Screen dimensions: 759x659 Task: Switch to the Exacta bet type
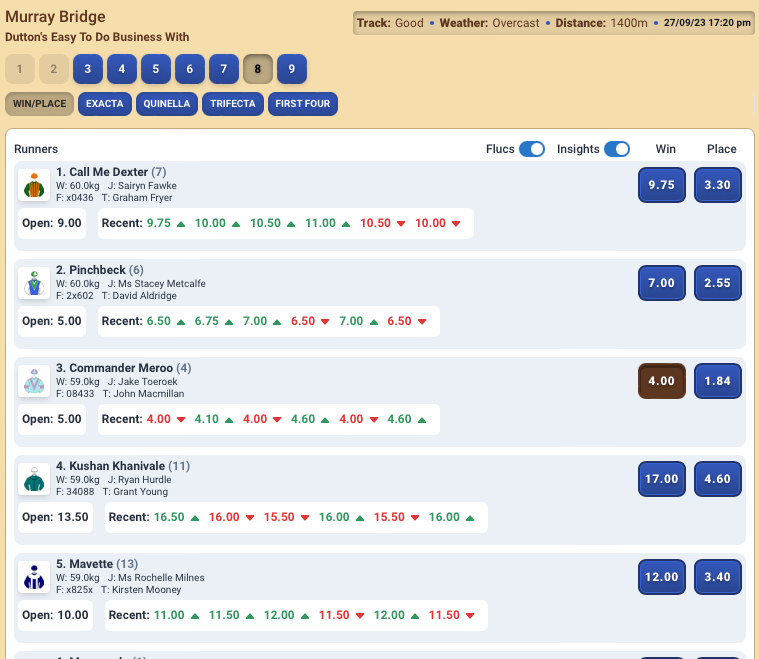pos(104,104)
